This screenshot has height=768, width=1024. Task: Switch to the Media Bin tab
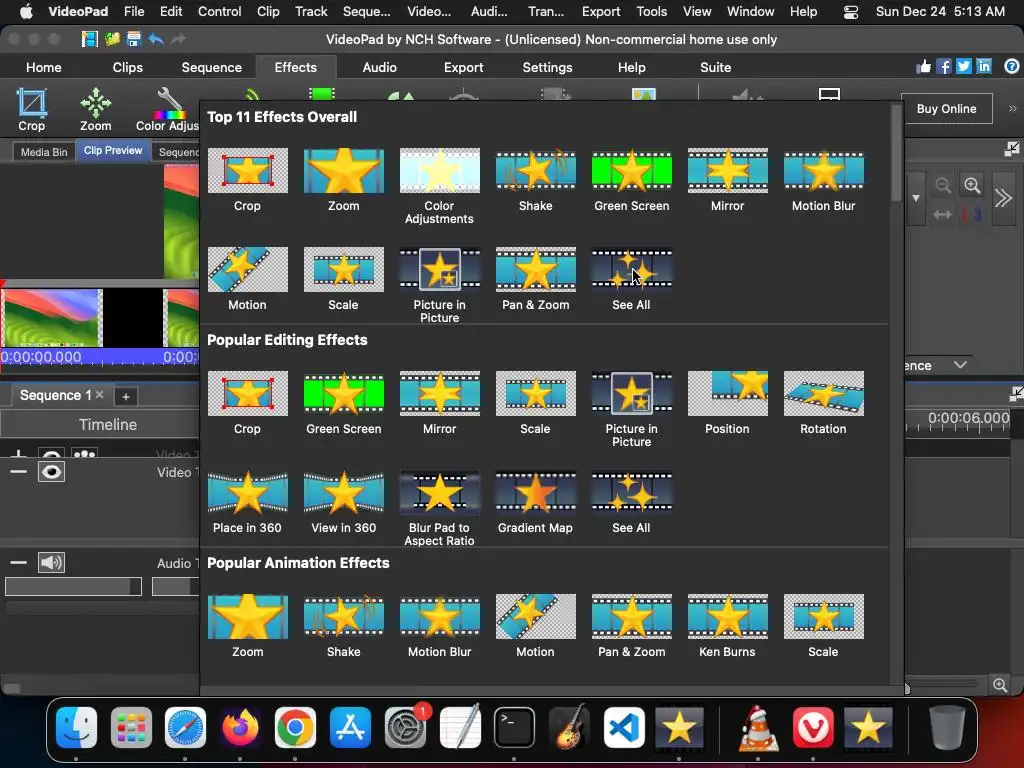click(44, 152)
